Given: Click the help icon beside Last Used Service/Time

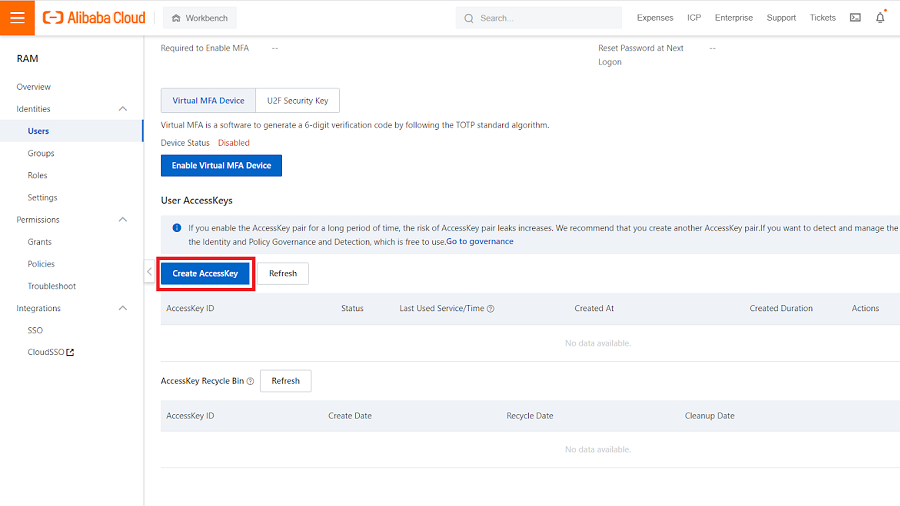Looking at the screenshot, I should tap(491, 309).
